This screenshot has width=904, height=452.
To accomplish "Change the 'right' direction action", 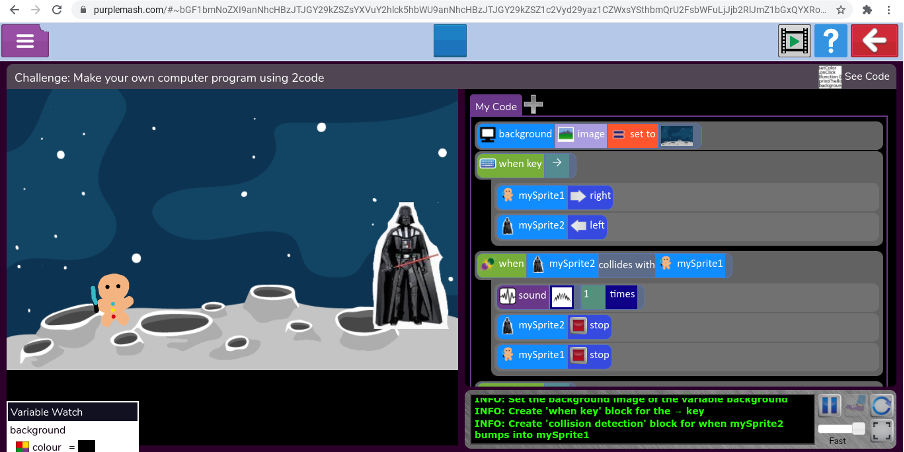I will (x=590, y=196).
